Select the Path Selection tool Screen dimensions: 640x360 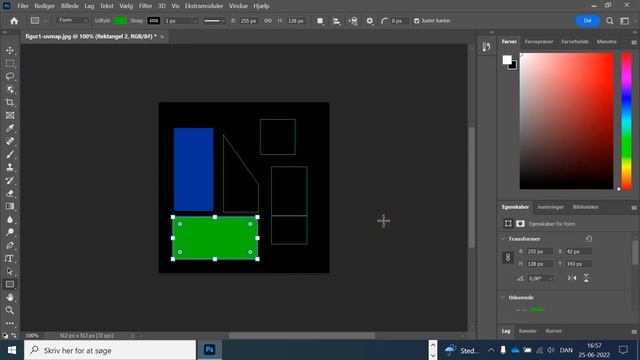10,271
